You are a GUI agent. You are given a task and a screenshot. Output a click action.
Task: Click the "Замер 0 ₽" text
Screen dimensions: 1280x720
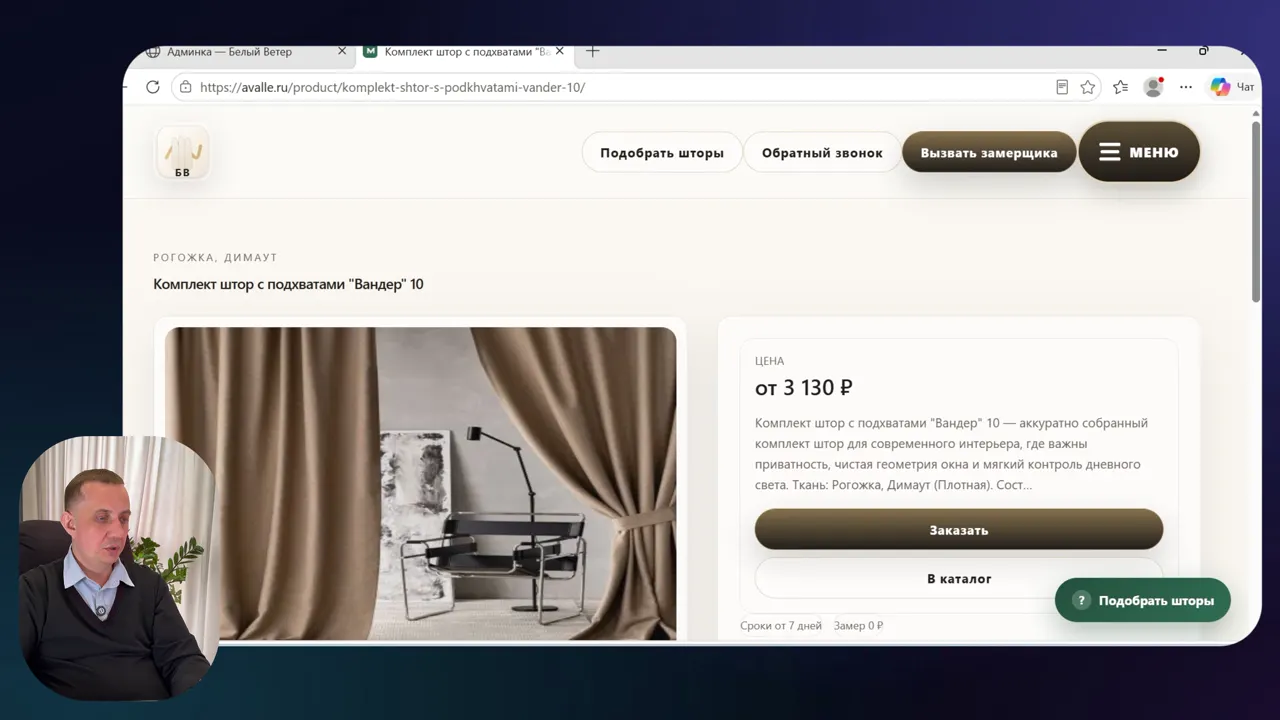click(x=859, y=626)
